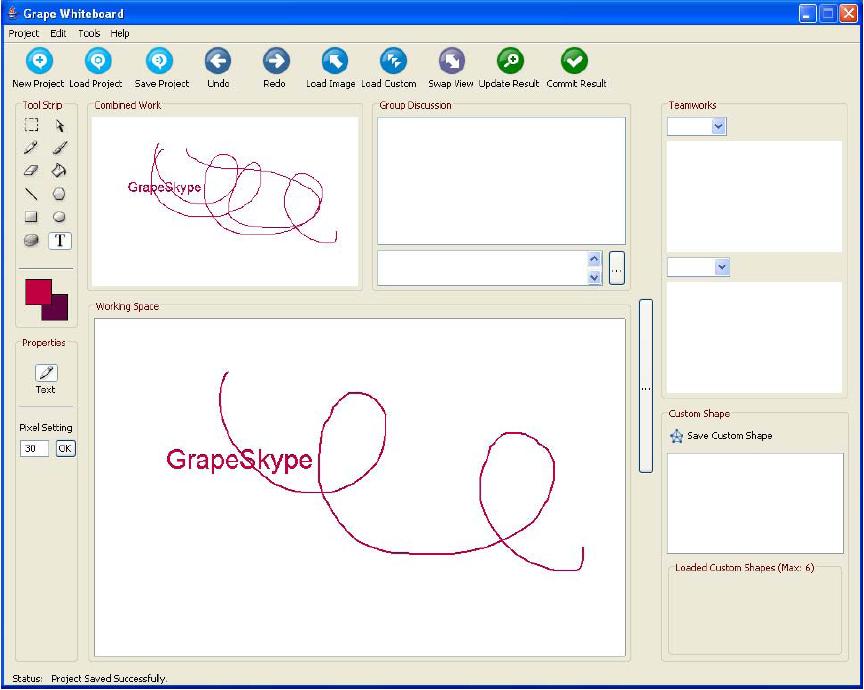This screenshot has height=690, width=864.
Task: Click the Save Custom Shape label
Action: pos(730,435)
